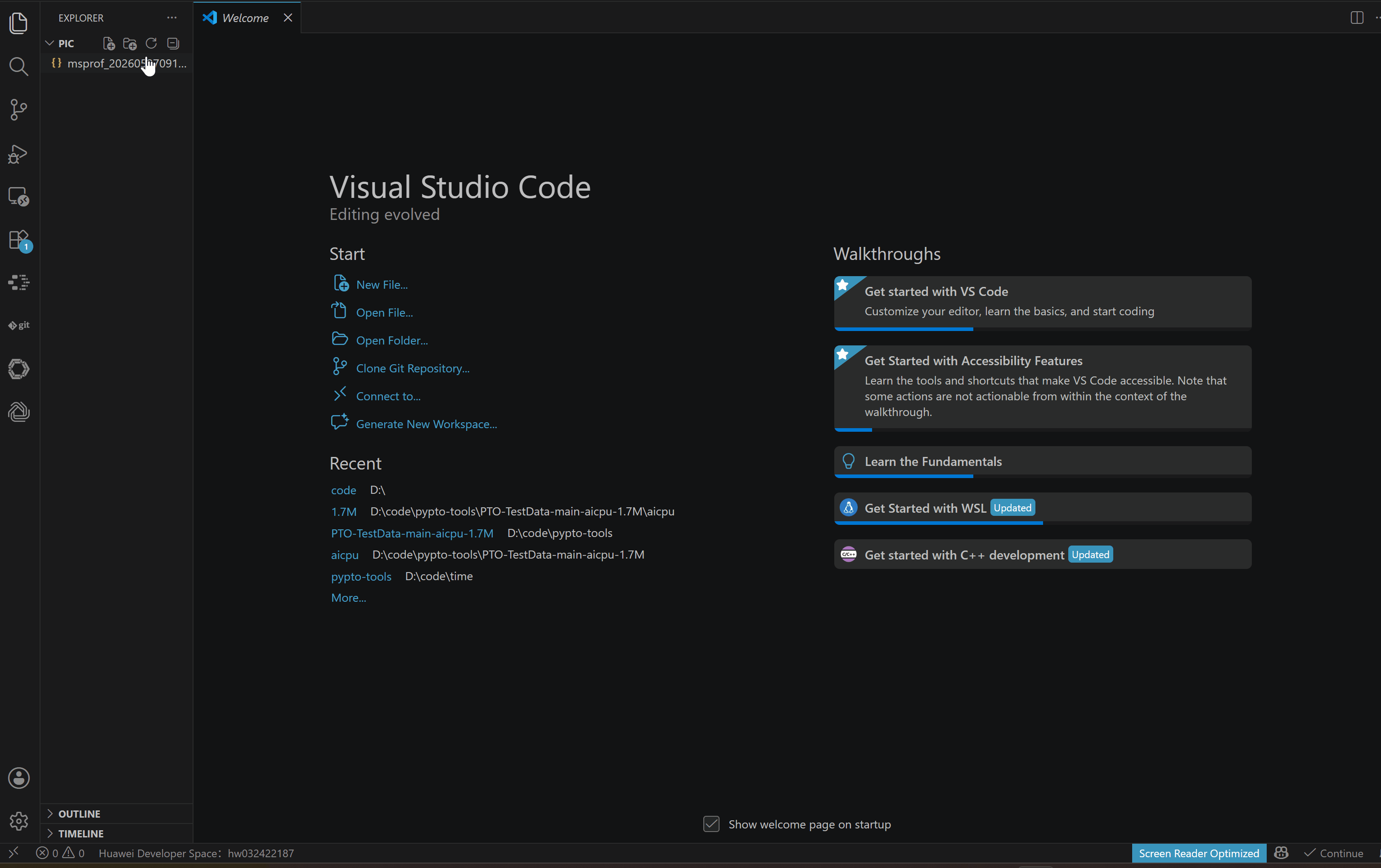Click New Folder icon in PIC header
This screenshot has width=1381, height=868.
130,44
